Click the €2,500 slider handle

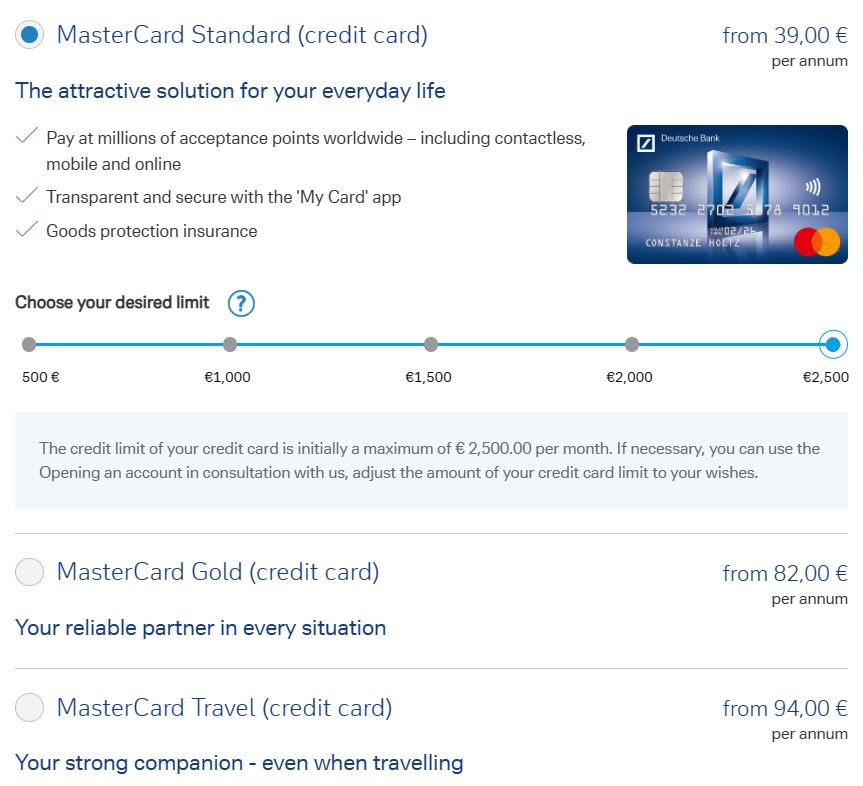[832, 344]
